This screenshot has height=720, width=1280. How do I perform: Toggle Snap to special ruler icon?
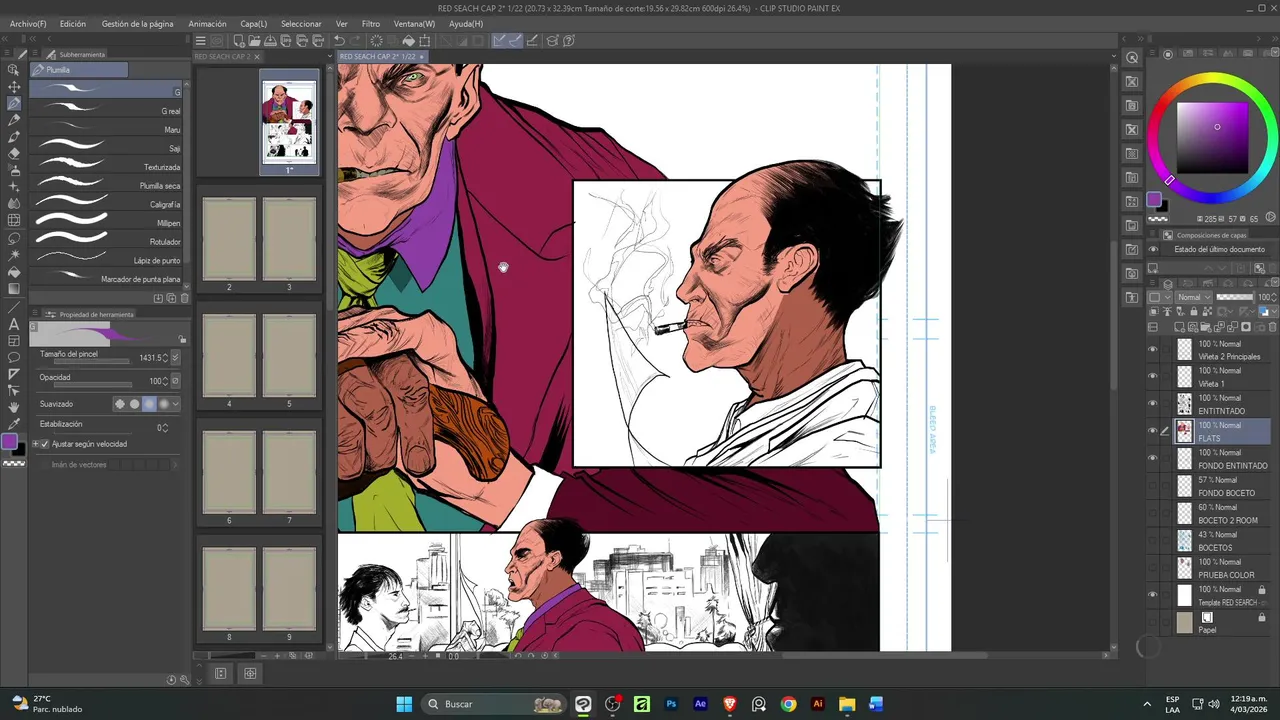[515, 41]
